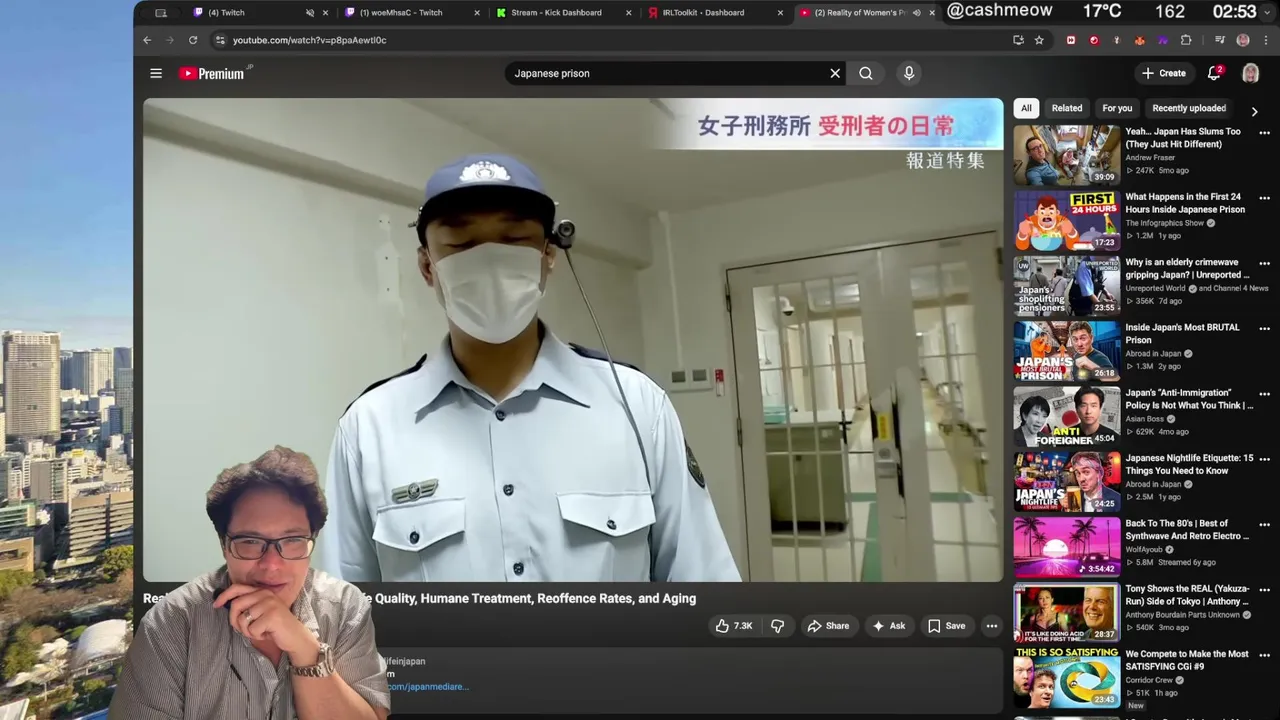Open 'First 24 Hours' Japanese Prison thumbnail
Image resolution: width=1280 pixels, height=720 pixels.
click(1067, 220)
